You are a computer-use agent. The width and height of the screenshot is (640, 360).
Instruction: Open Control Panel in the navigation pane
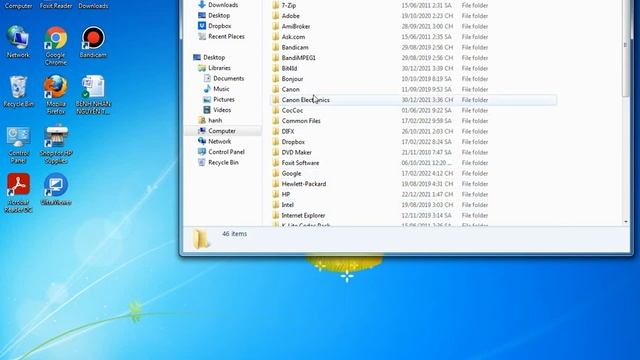(226, 152)
